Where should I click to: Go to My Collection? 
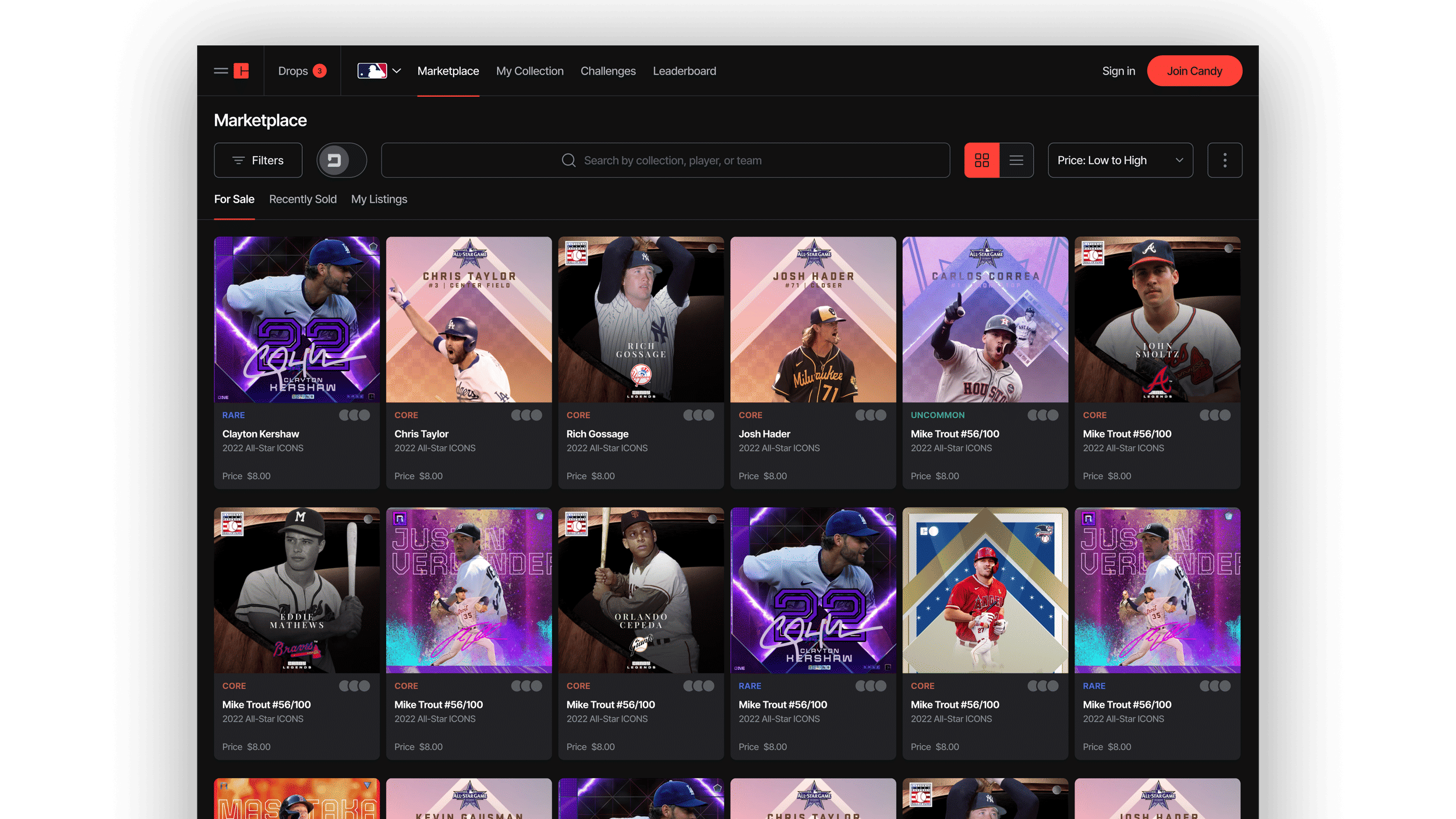pos(530,71)
